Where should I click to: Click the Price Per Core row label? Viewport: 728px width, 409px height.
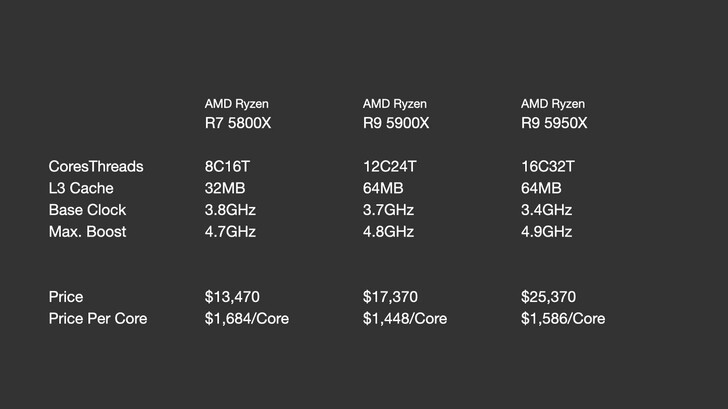[98, 319]
